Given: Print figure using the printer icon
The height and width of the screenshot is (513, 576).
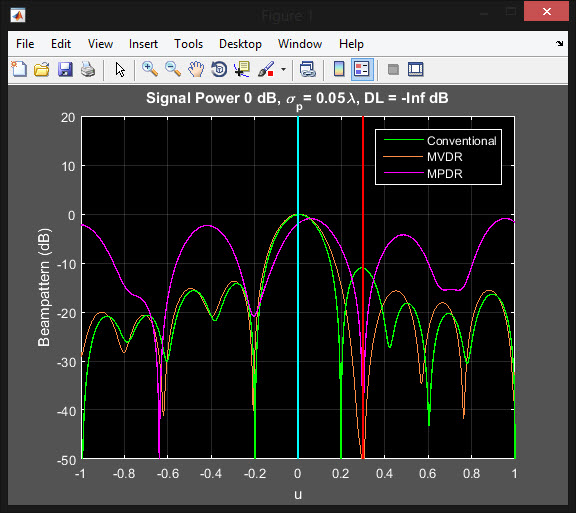Looking at the screenshot, I should pyautogui.click(x=88, y=69).
